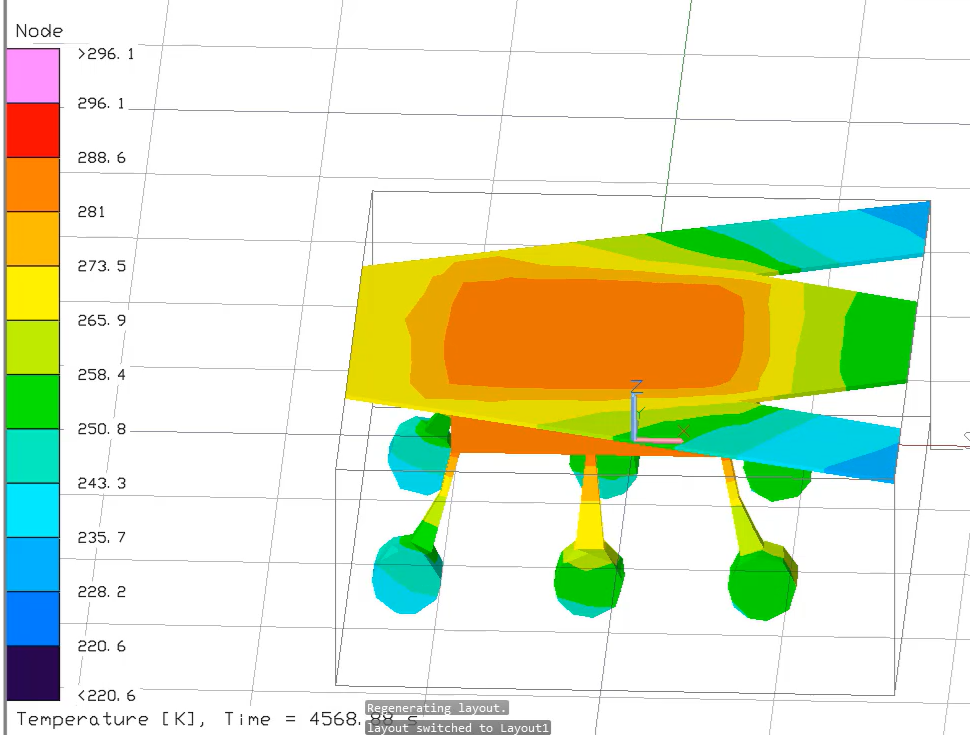
Task: Click "layout switched to Layout1" message
Action: point(457,728)
